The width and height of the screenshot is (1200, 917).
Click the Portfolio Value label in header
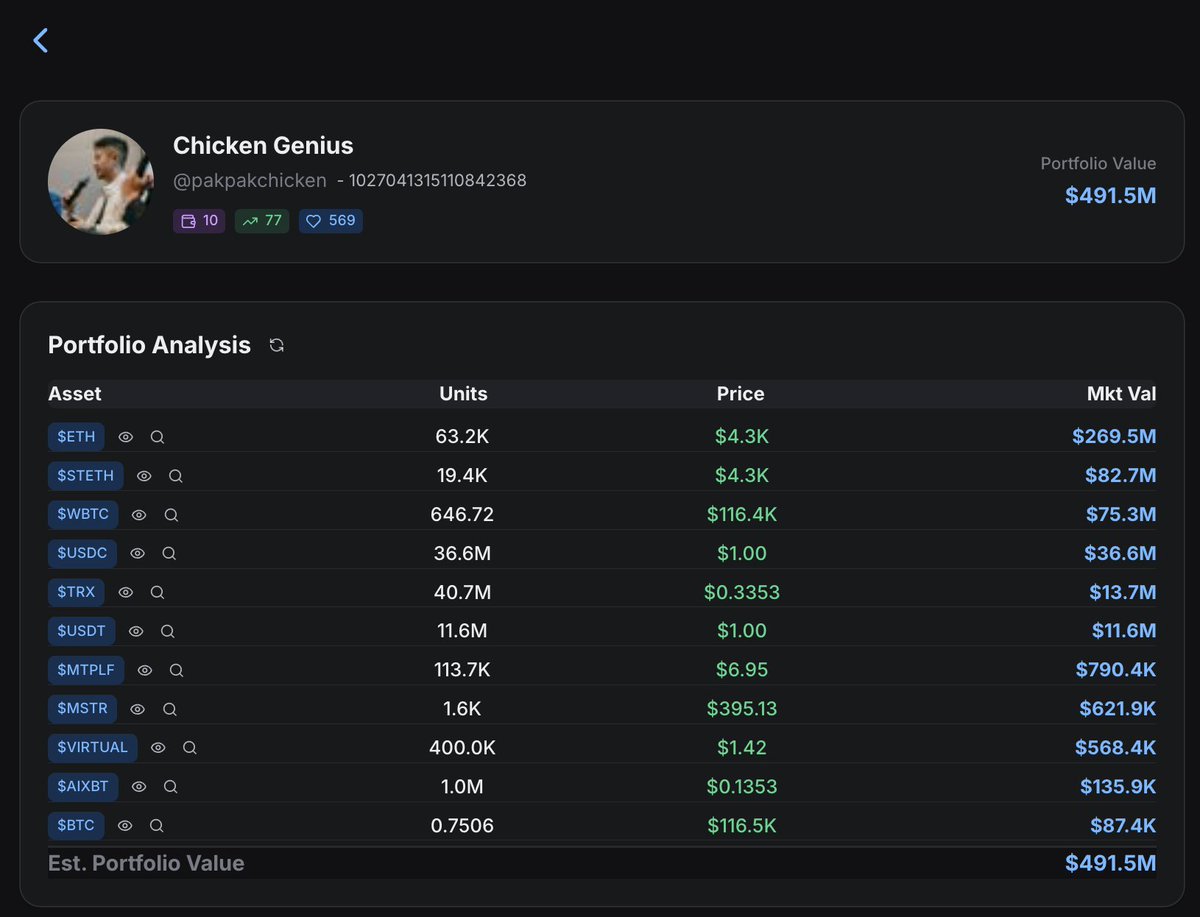click(x=1098, y=164)
